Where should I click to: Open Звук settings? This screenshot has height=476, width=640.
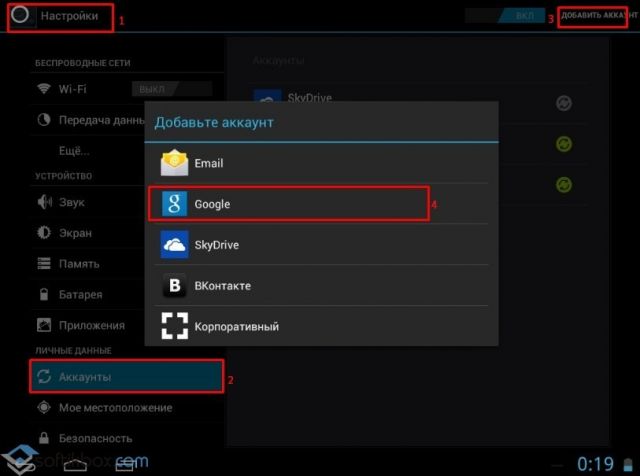[x=88, y=202]
